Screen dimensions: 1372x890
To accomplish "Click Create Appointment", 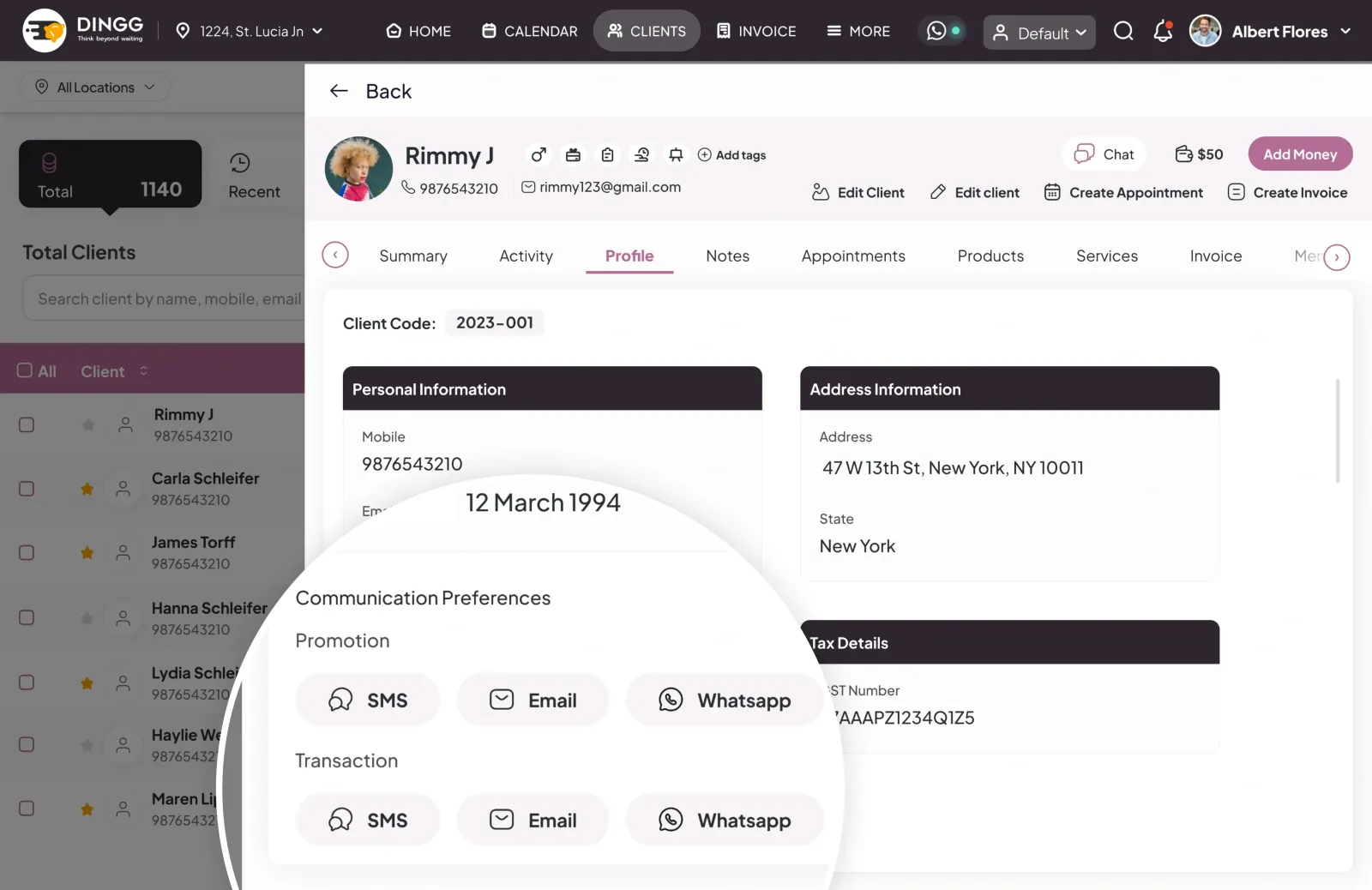I will 1123,192.
